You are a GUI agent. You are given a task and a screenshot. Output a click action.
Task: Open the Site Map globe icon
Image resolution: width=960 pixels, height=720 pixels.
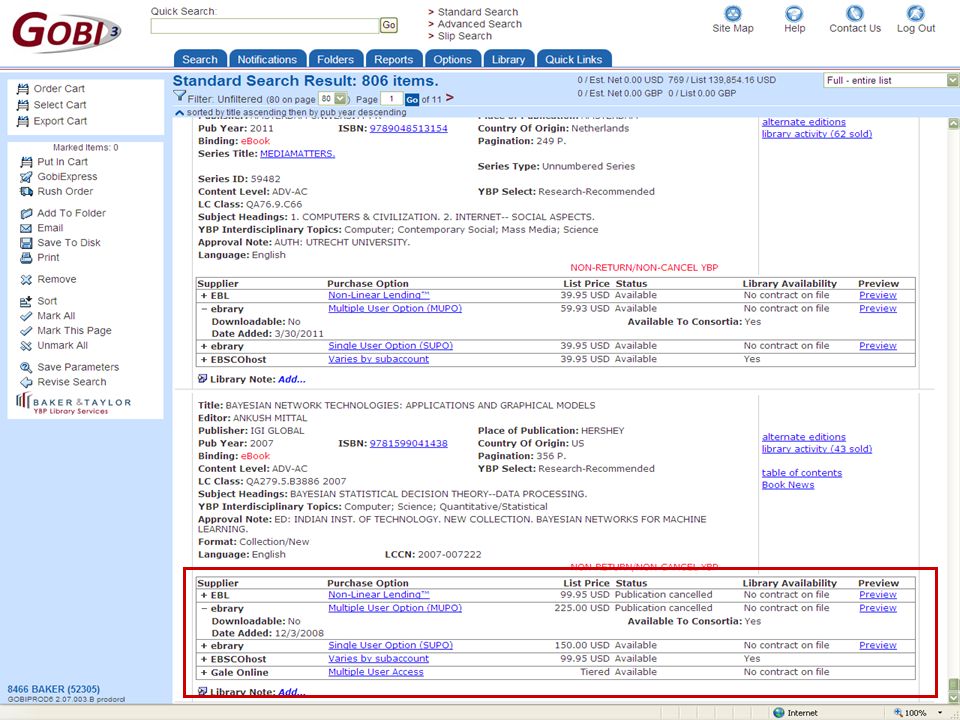(x=732, y=13)
